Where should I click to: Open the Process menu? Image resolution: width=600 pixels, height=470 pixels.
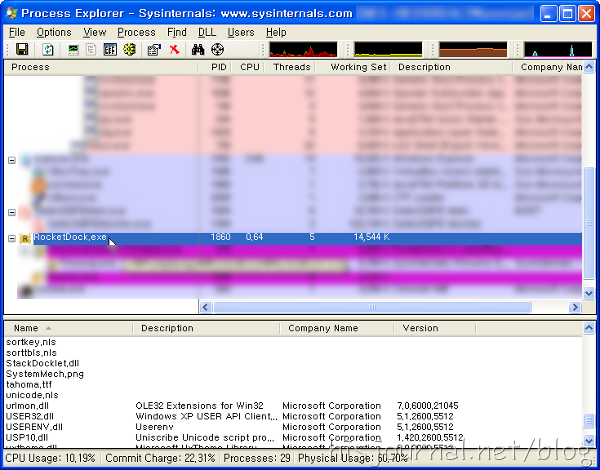point(136,33)
